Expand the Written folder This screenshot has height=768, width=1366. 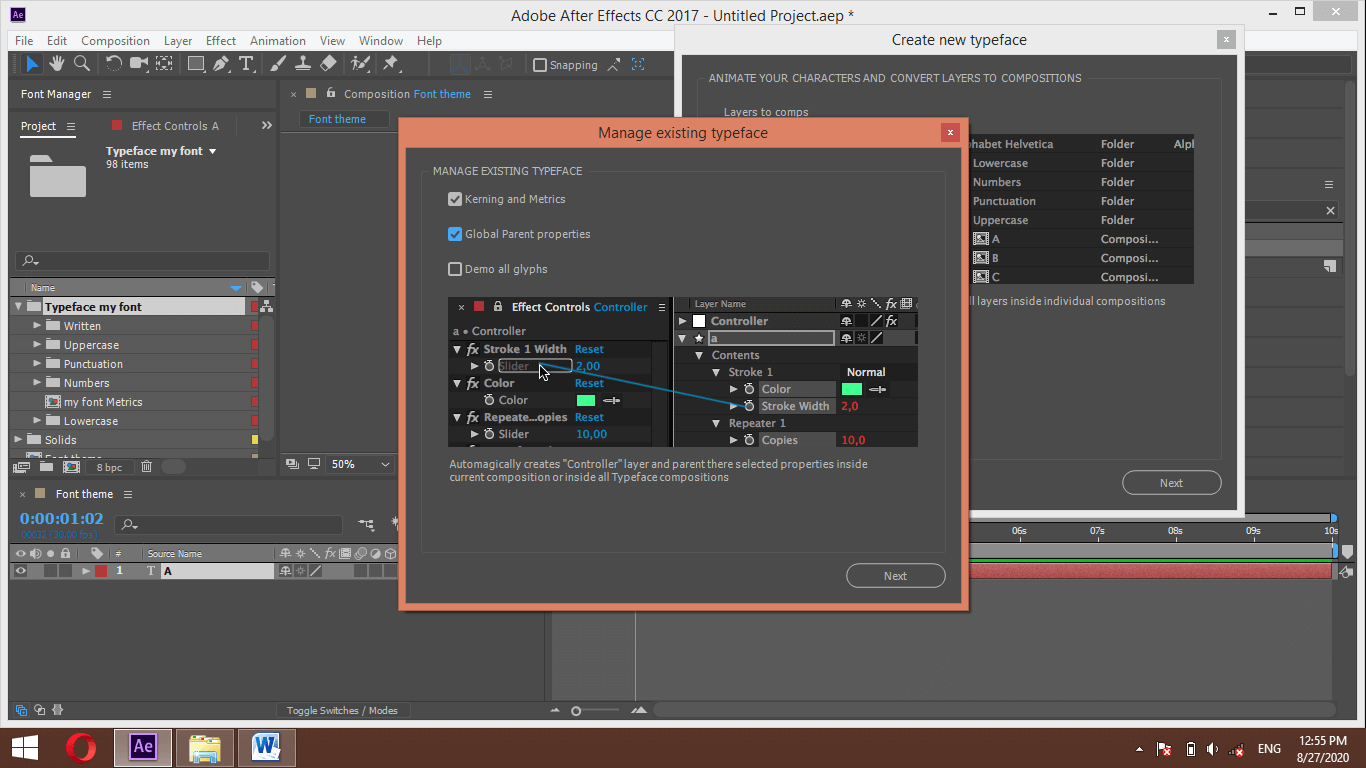[x=37, y=326]
